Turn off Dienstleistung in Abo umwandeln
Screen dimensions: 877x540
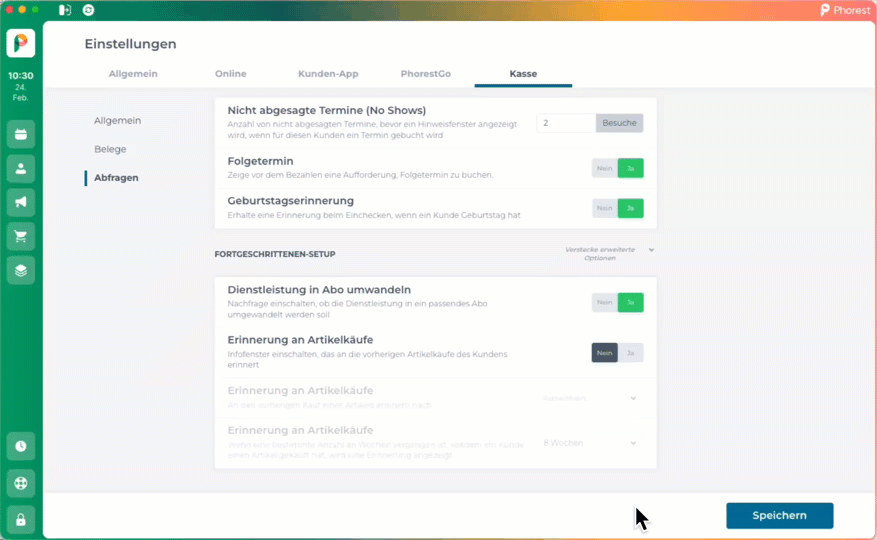[604, 302]
